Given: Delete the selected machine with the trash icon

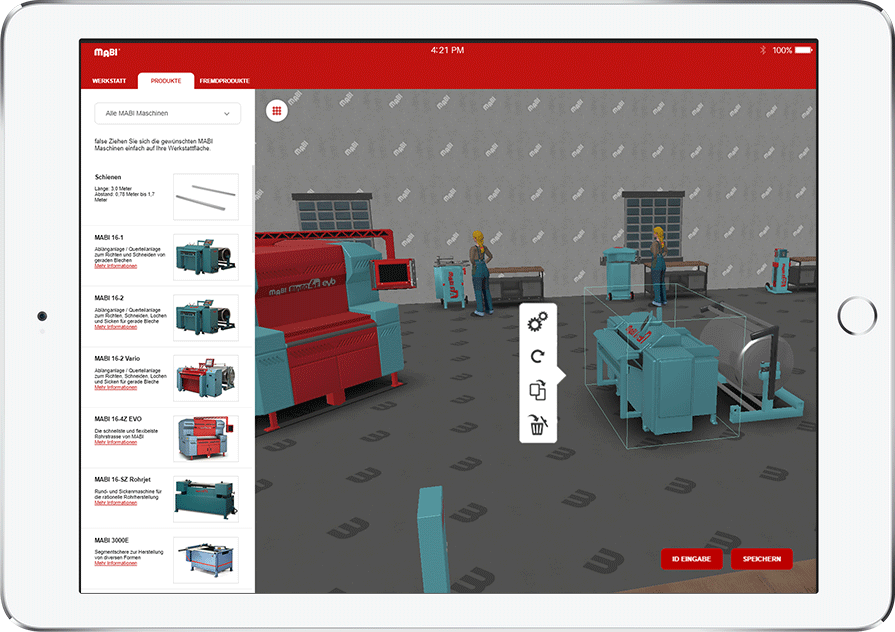Looking at the screenshot, I should point(537,425).
